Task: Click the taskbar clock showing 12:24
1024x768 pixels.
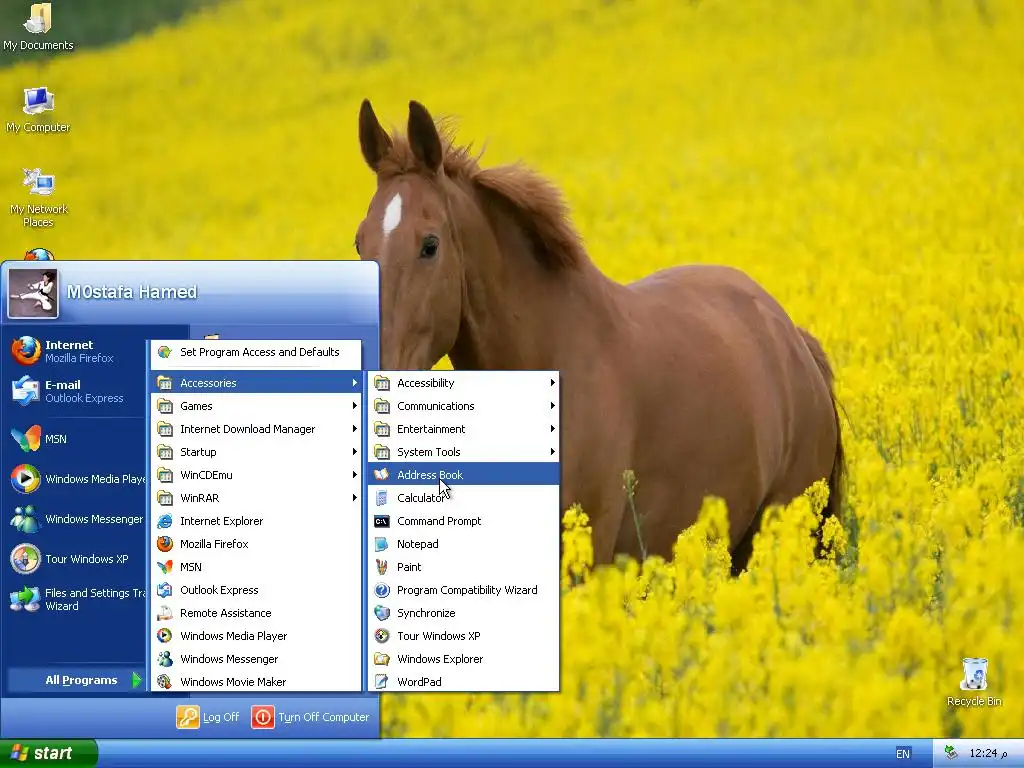Action: pos(987,754)
